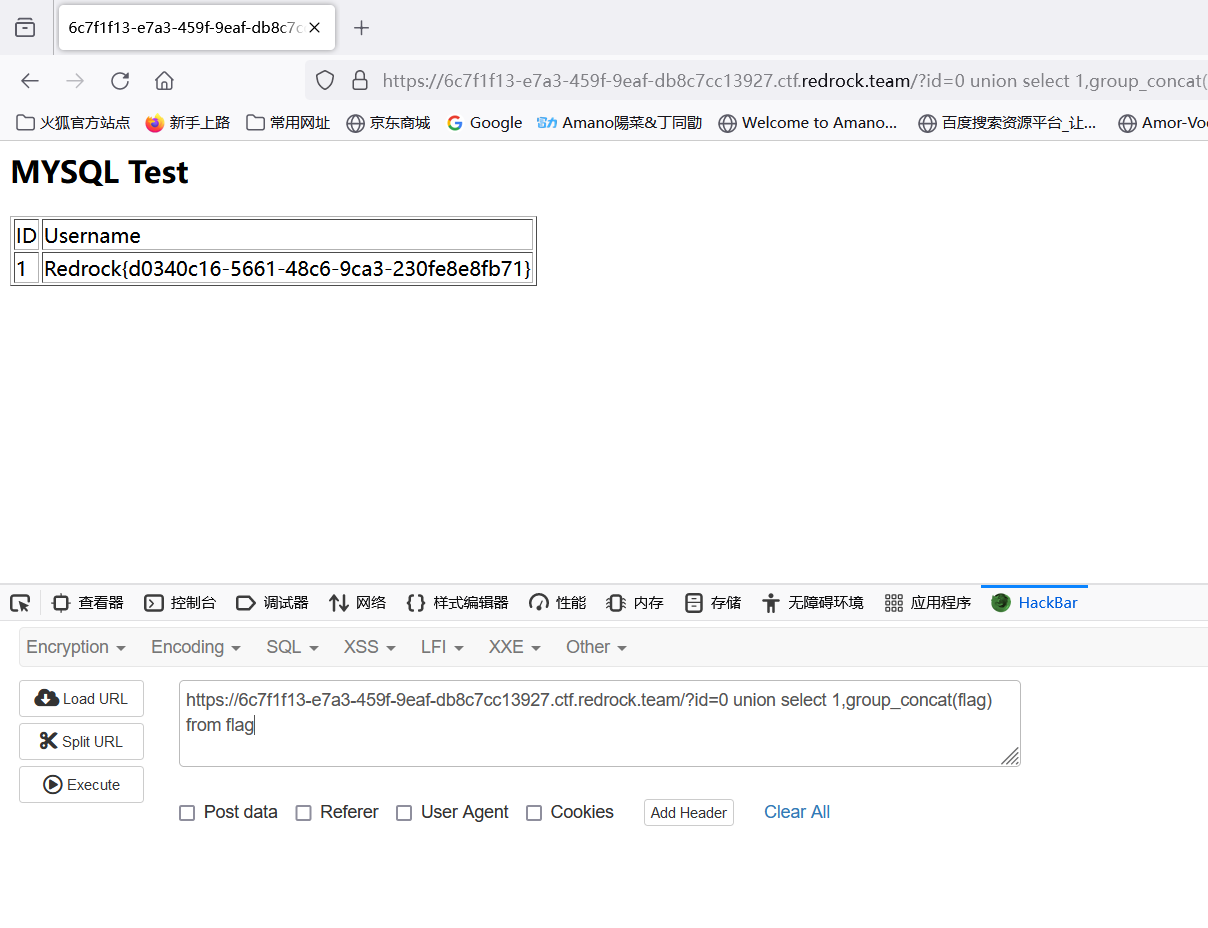Enable Post data checkbox

point(187,813)
